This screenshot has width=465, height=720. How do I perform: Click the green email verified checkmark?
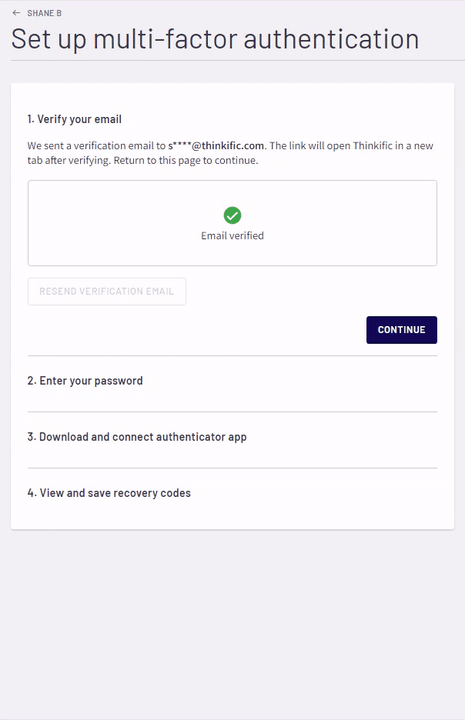pyautogui.click(x=232, y=215)
